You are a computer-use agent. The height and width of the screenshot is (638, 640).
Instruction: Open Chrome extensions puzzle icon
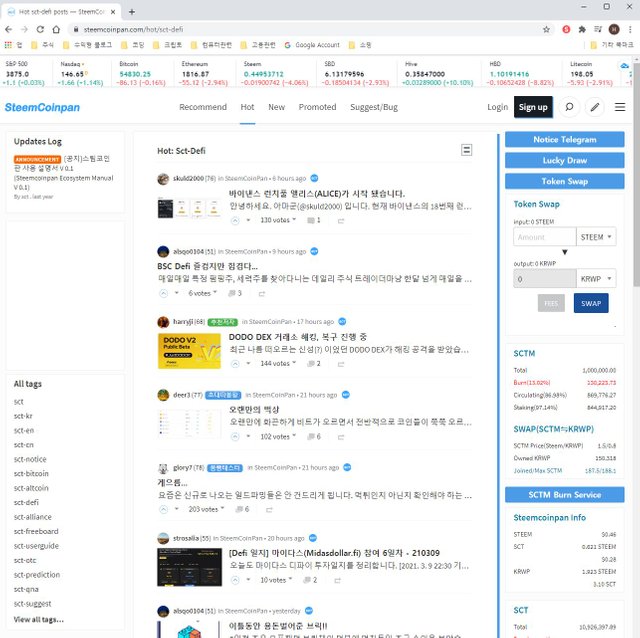[x=582, y=29]
